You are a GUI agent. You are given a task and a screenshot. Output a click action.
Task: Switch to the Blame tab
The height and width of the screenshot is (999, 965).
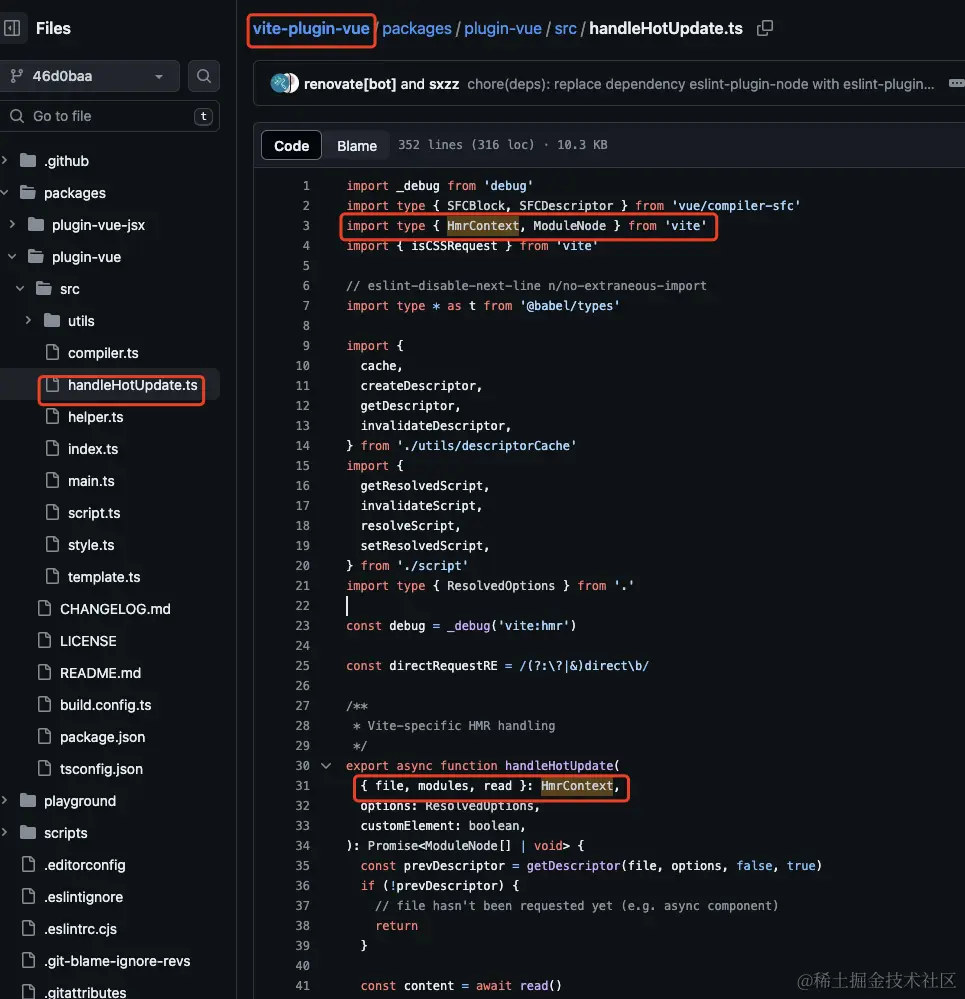point(357,146)
